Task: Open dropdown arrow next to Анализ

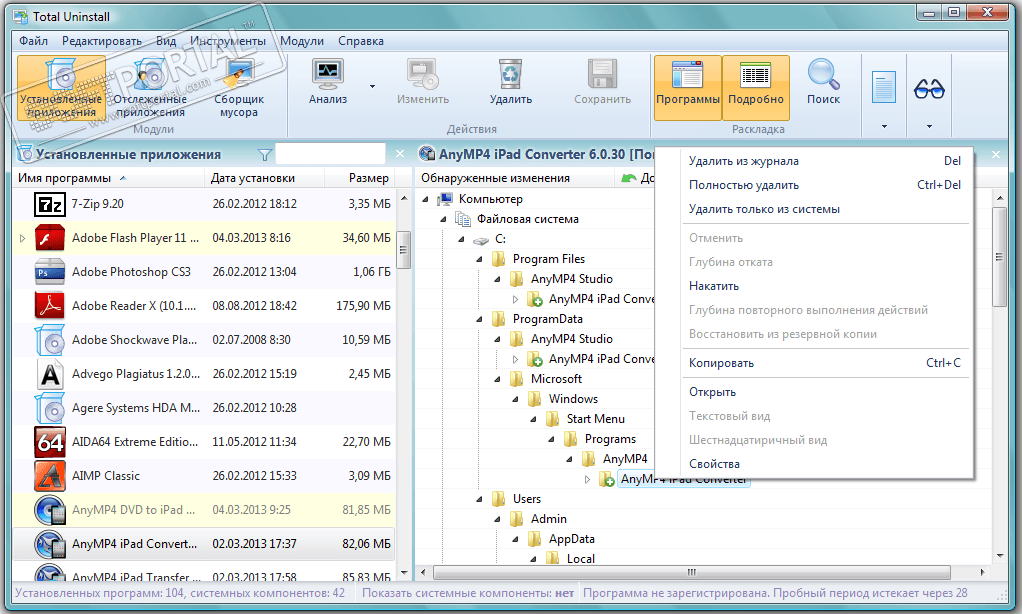Action: [x=372, y=86]
